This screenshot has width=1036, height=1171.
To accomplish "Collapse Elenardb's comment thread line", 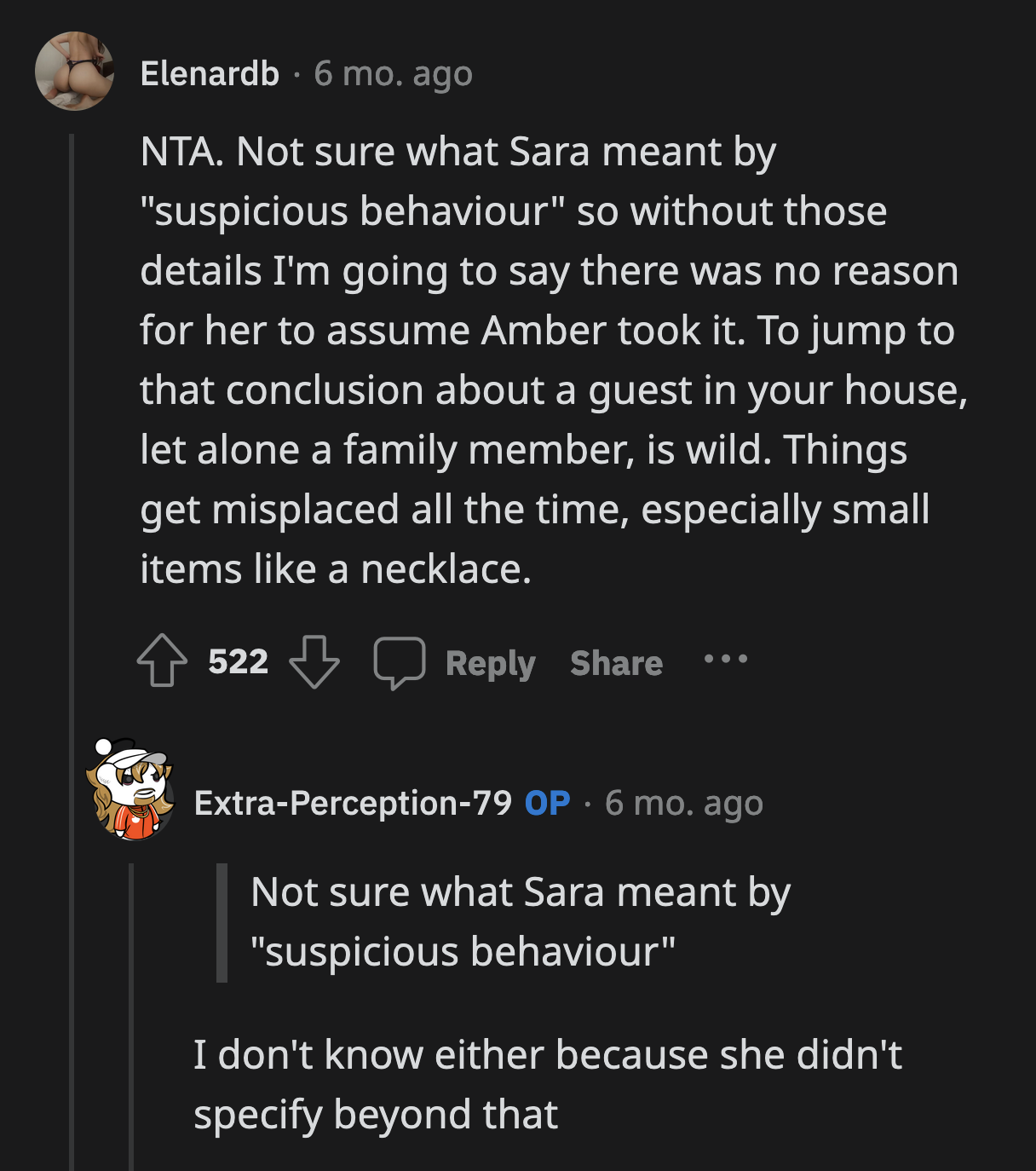I will pos(72,384).
